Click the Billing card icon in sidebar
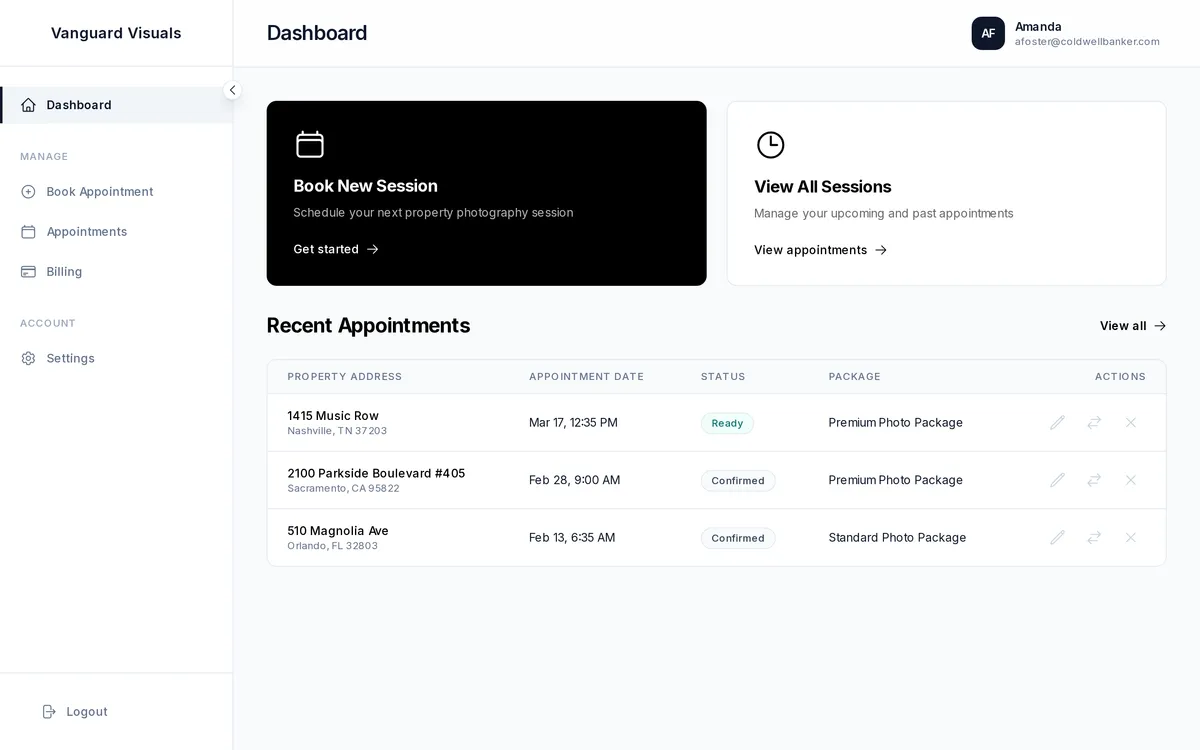Image resolution: width=1200 pixels, height=750 pixels. (29, 271)
